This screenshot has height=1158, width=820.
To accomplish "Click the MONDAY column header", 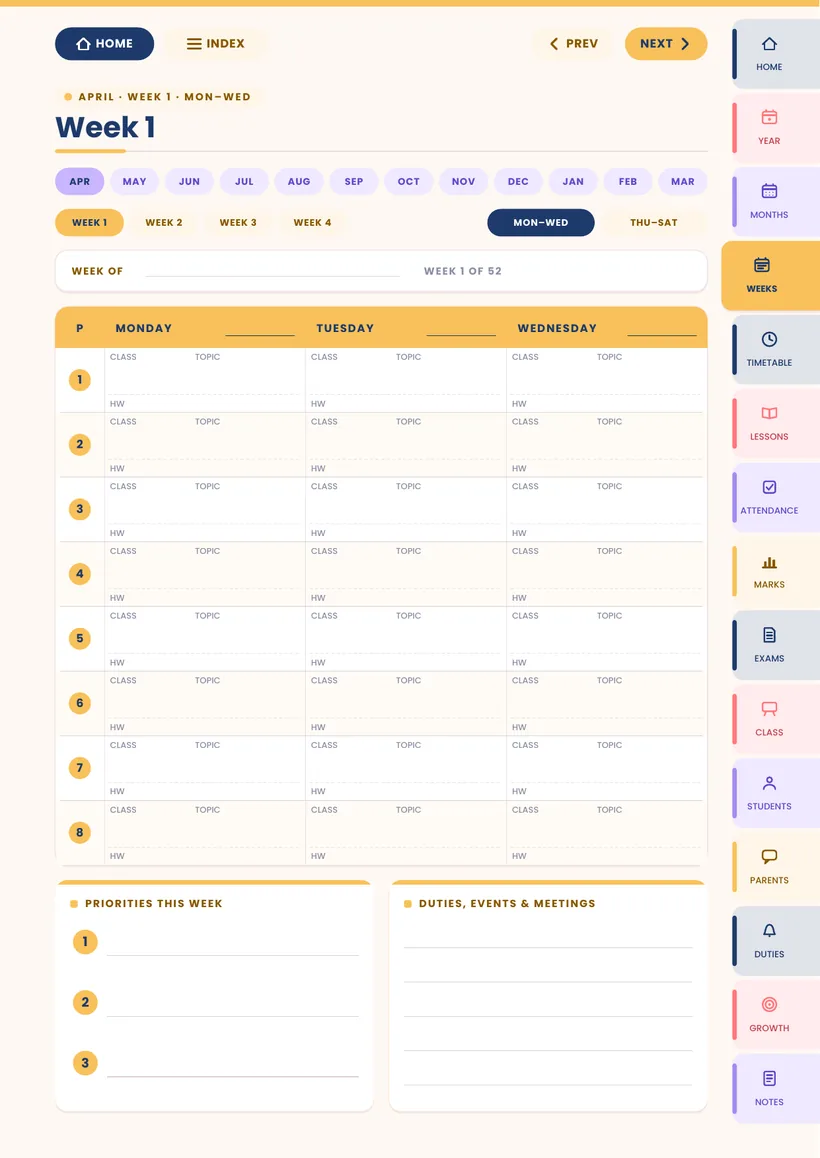I will tap(143, 328).
